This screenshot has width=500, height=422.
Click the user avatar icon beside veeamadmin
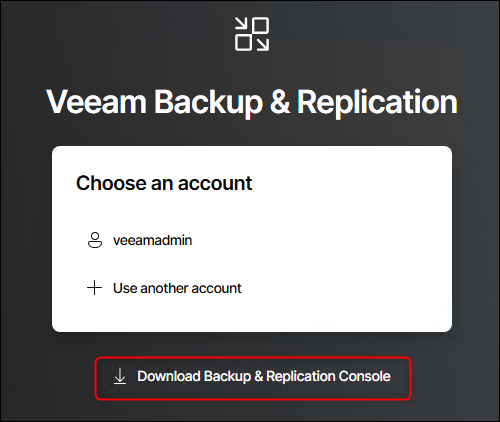click(95, 240)
